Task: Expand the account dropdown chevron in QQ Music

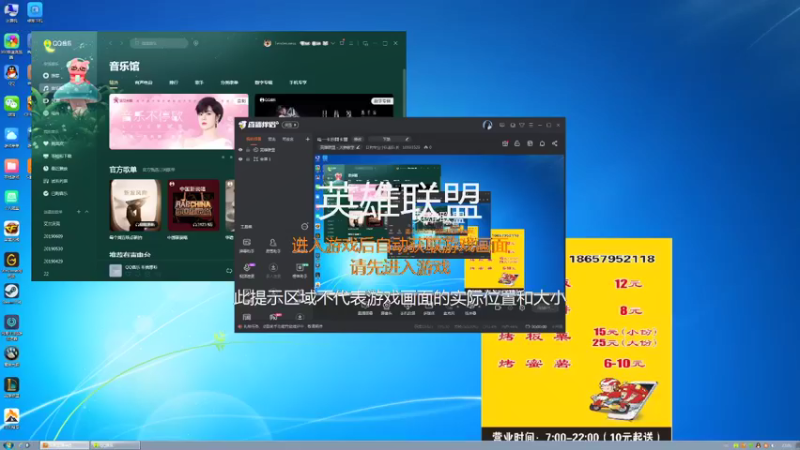Action: [333, 43]
